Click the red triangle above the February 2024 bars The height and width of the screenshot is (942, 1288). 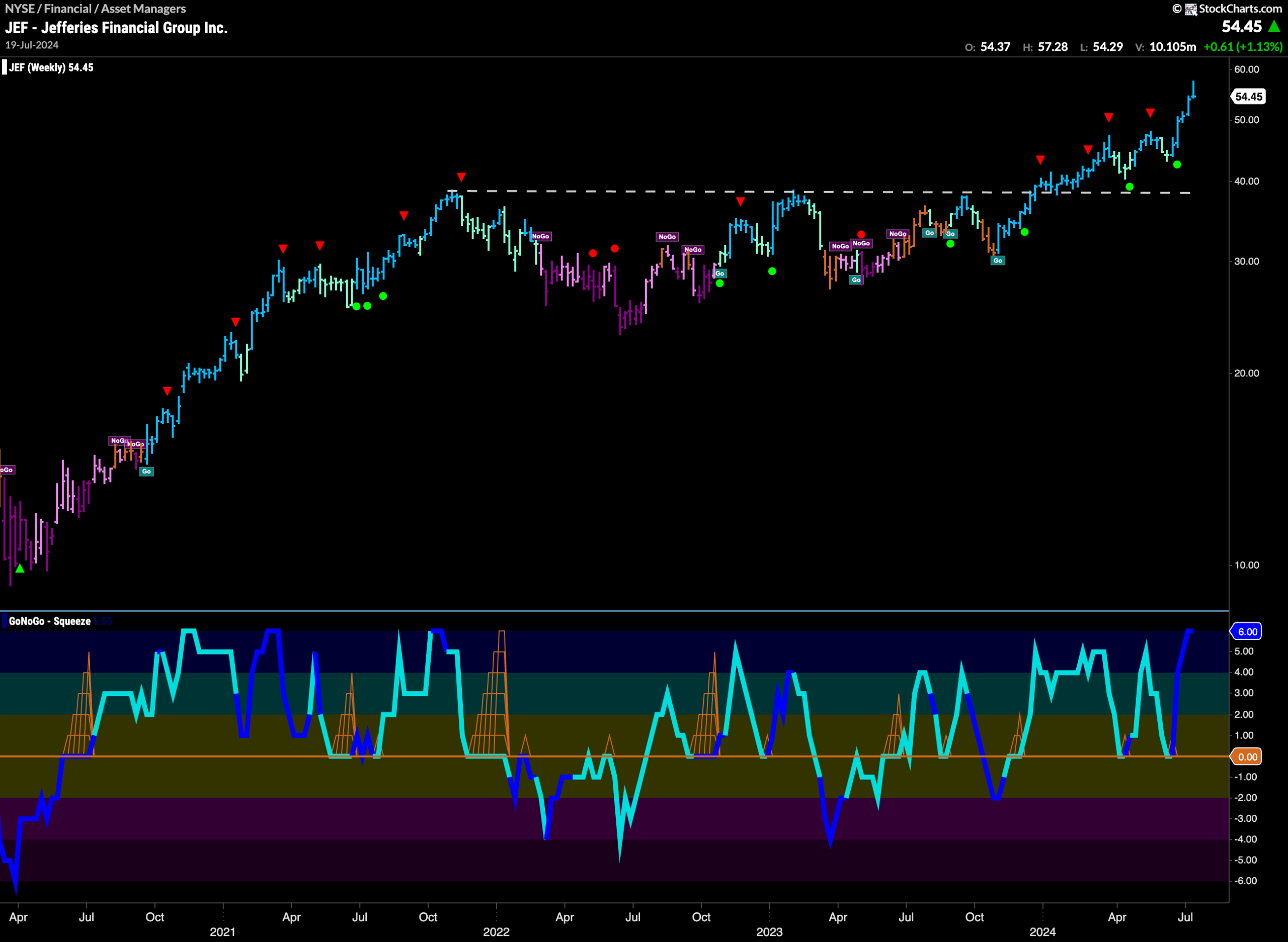click(1088, 149)
